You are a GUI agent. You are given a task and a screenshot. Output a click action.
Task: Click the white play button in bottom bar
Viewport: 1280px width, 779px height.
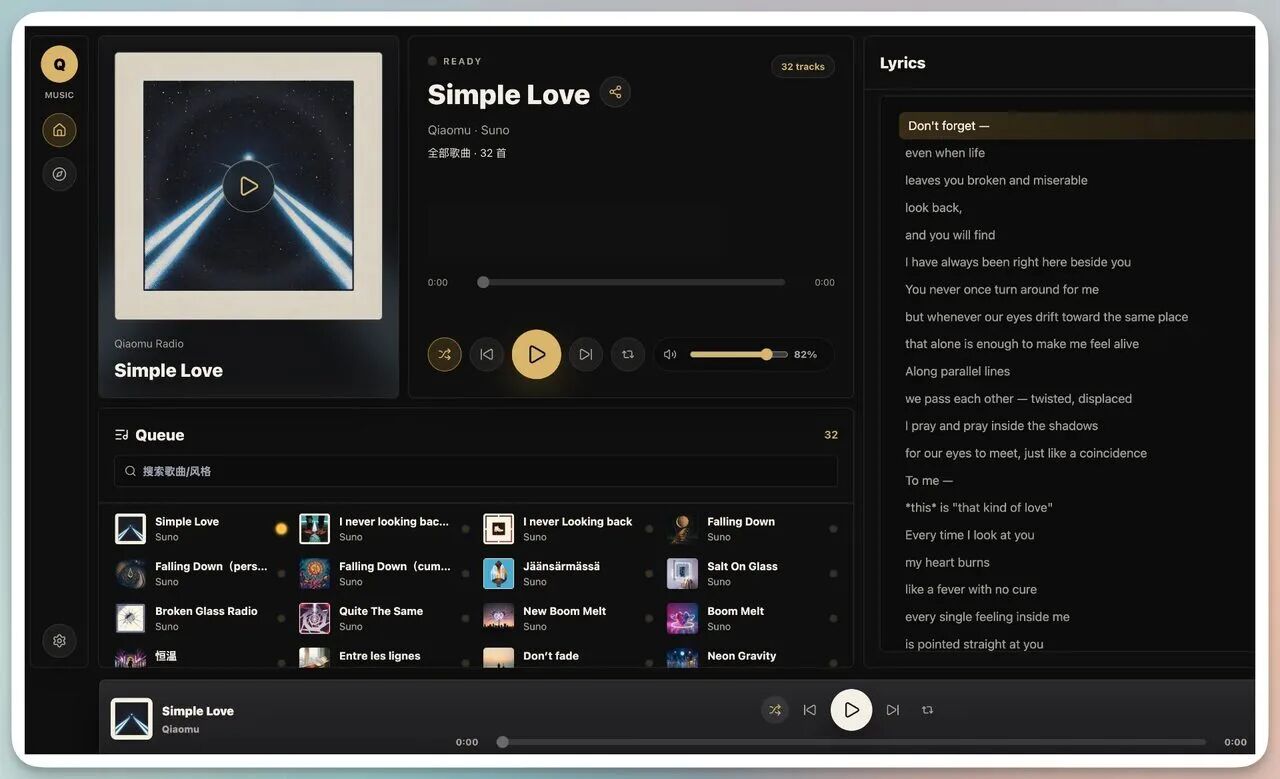point(852,710)
